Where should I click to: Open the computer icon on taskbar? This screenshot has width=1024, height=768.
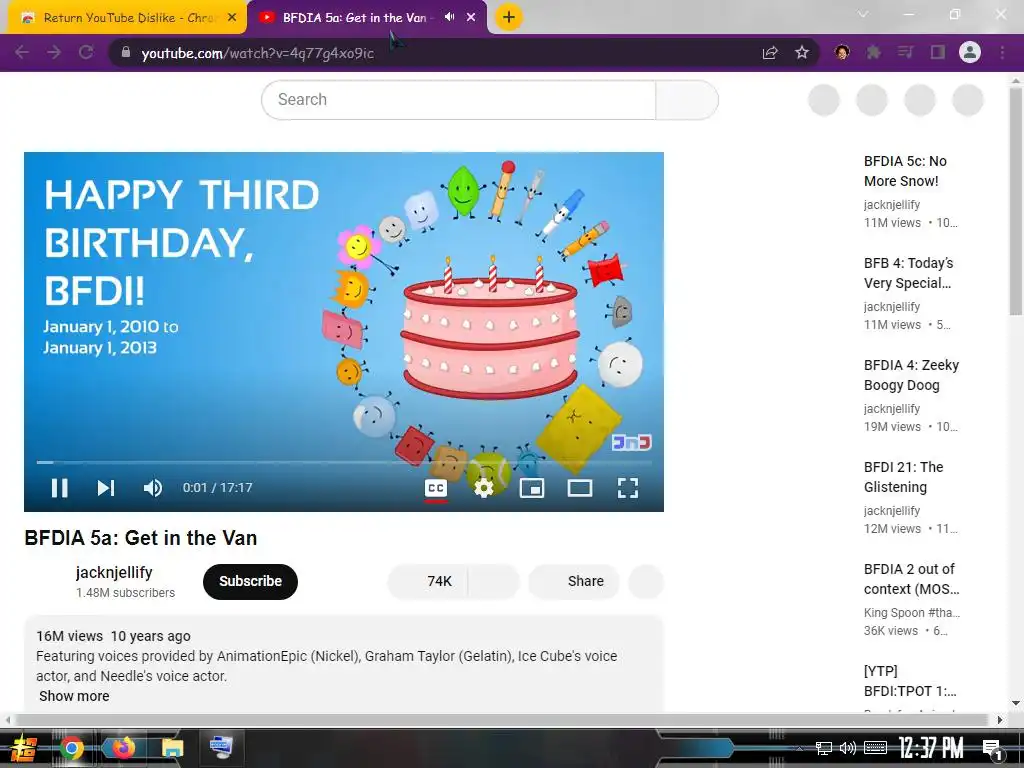coord(221,747)
